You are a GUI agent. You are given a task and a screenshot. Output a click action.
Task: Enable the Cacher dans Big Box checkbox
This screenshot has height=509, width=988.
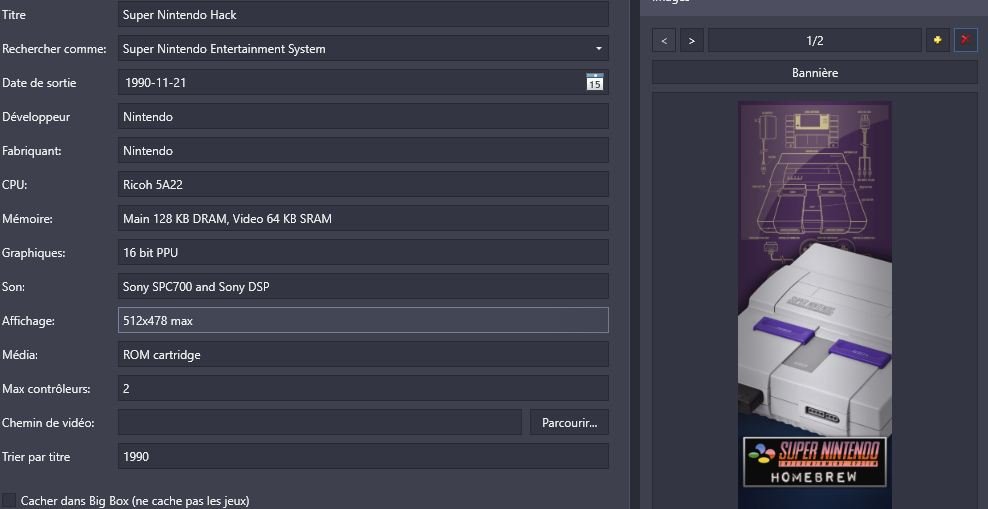[x=10, y=500]
